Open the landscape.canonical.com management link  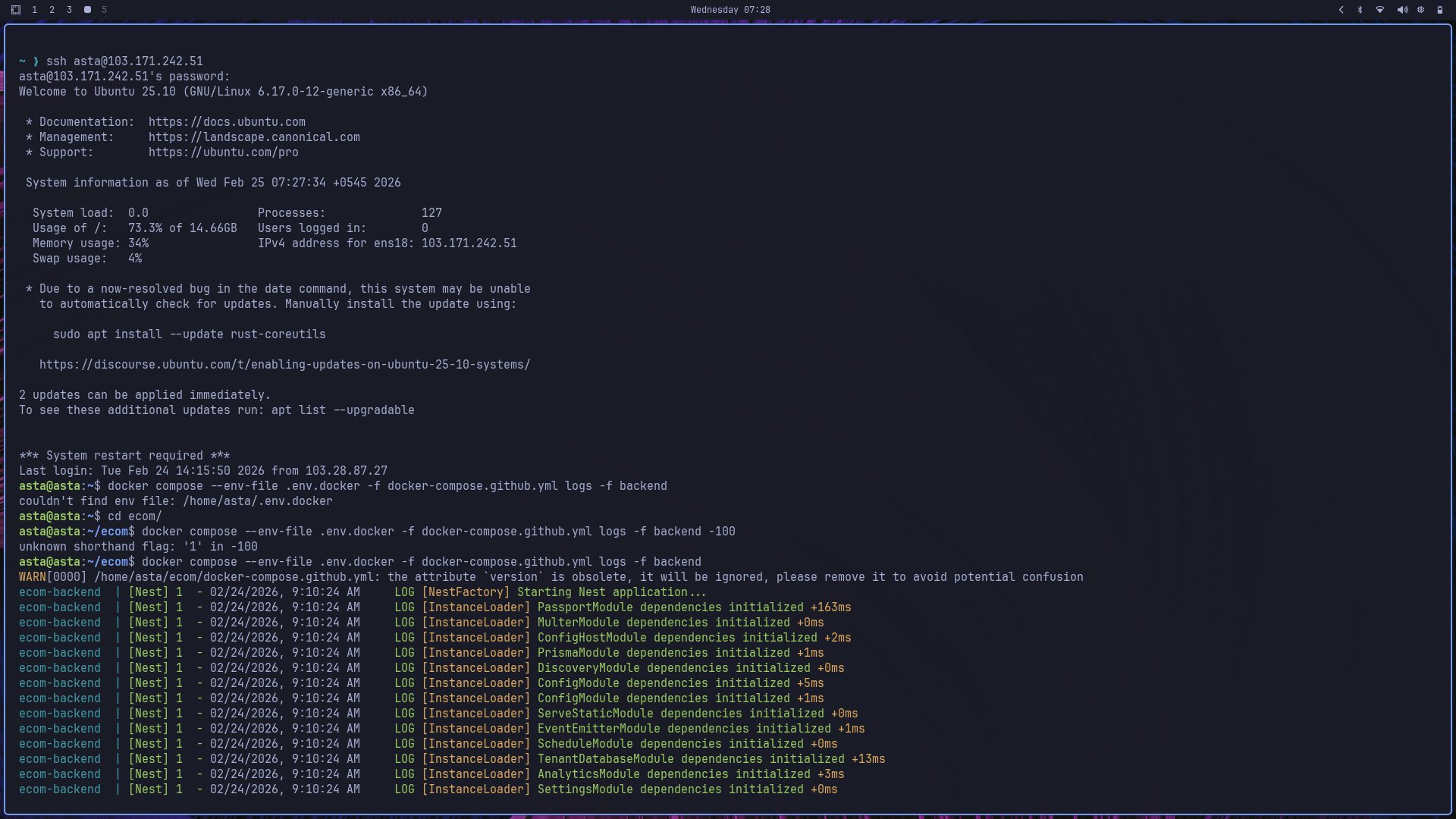point(255,136)
